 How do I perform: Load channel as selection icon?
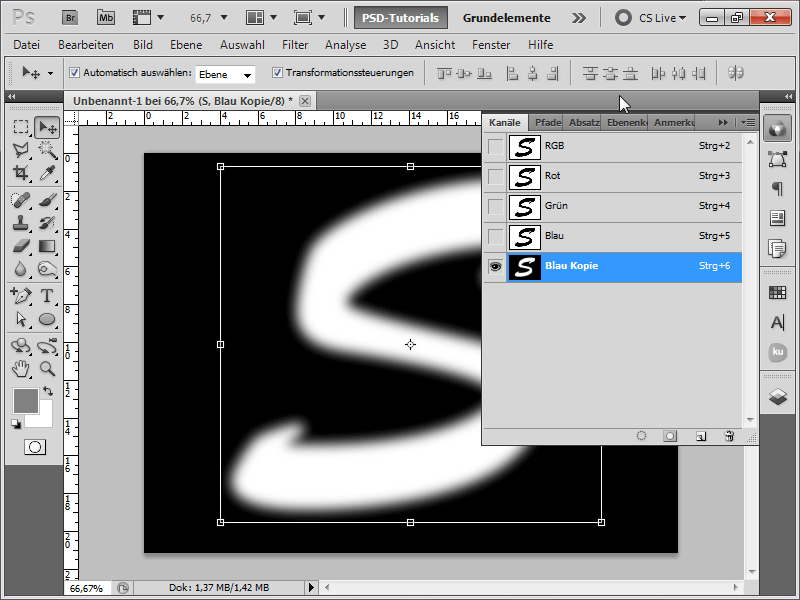tap(641, 436)
